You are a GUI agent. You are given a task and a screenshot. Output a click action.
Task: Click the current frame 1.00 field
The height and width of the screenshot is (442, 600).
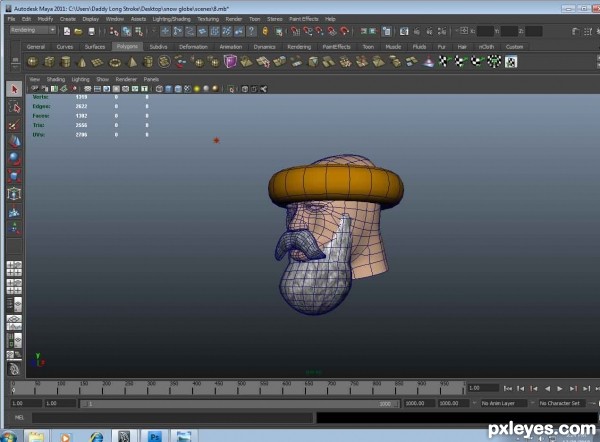coord(483,388)
